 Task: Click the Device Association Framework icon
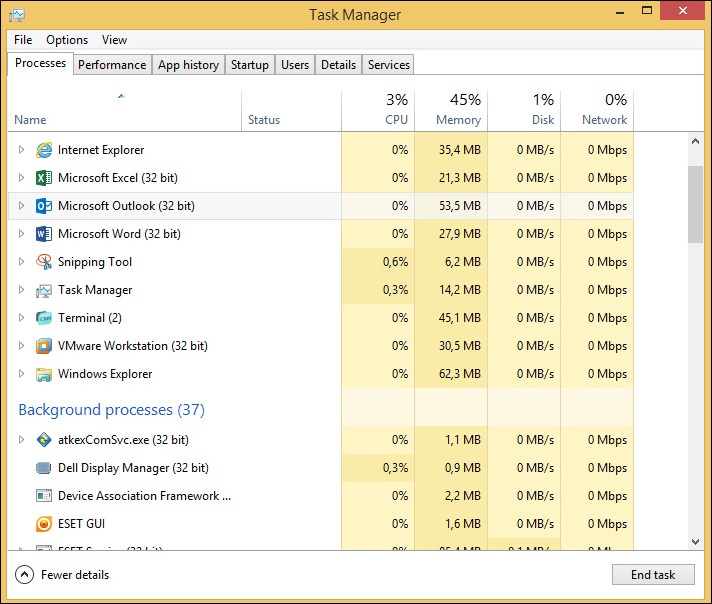tap(44, 496)
